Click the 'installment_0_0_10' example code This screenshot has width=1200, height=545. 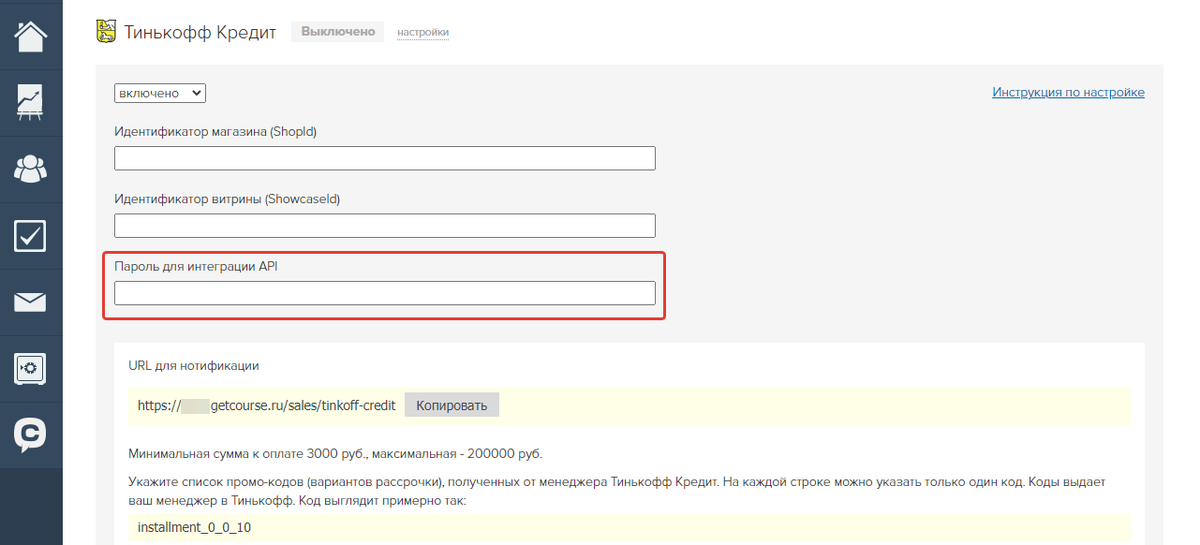[x=194, y=526]
